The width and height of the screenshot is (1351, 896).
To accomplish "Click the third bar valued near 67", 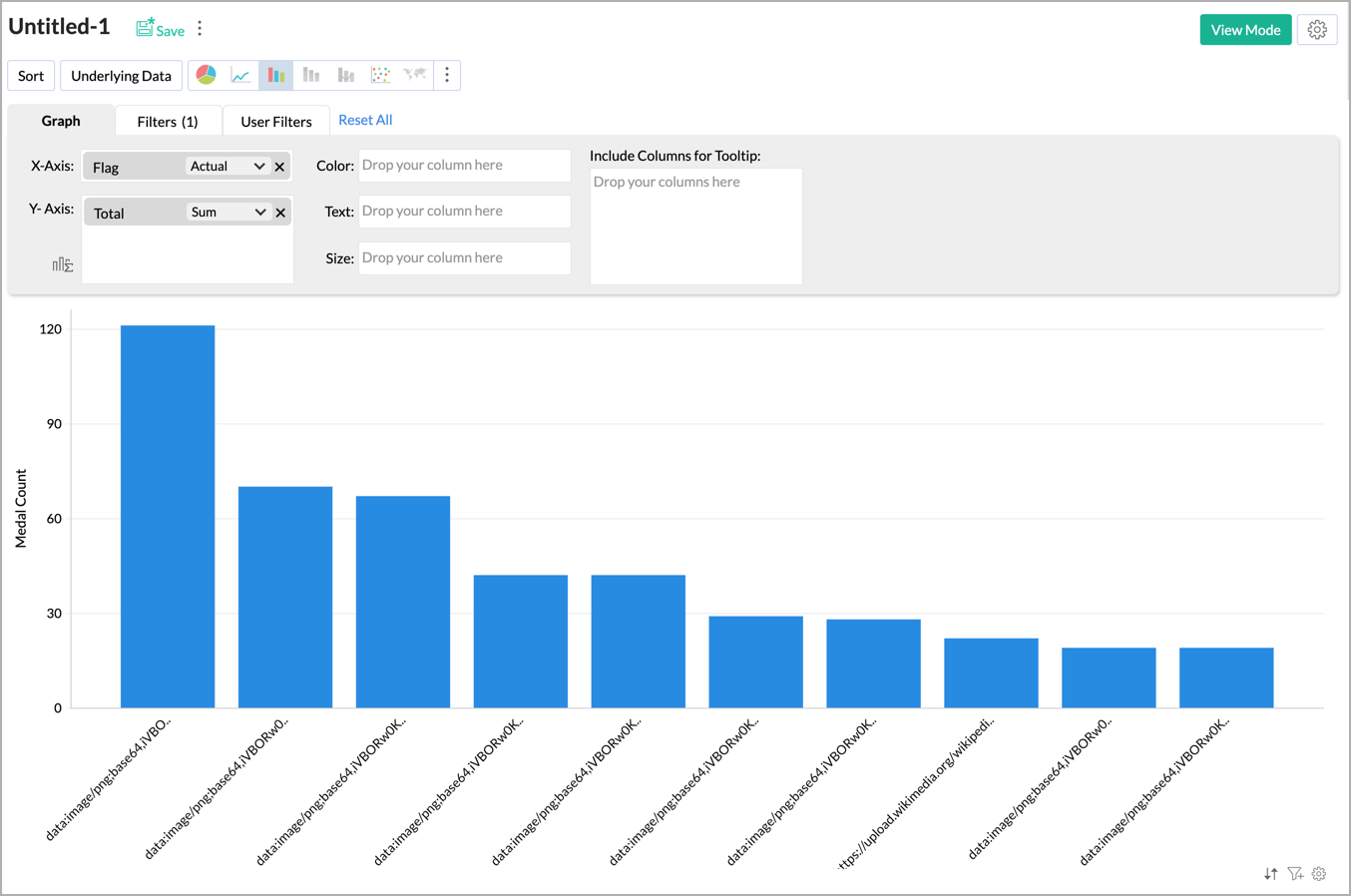I will click(x=403, y=603).
